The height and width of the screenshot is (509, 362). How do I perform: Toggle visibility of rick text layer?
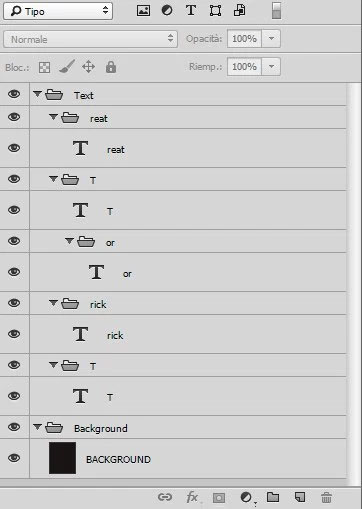coord(14,334)
